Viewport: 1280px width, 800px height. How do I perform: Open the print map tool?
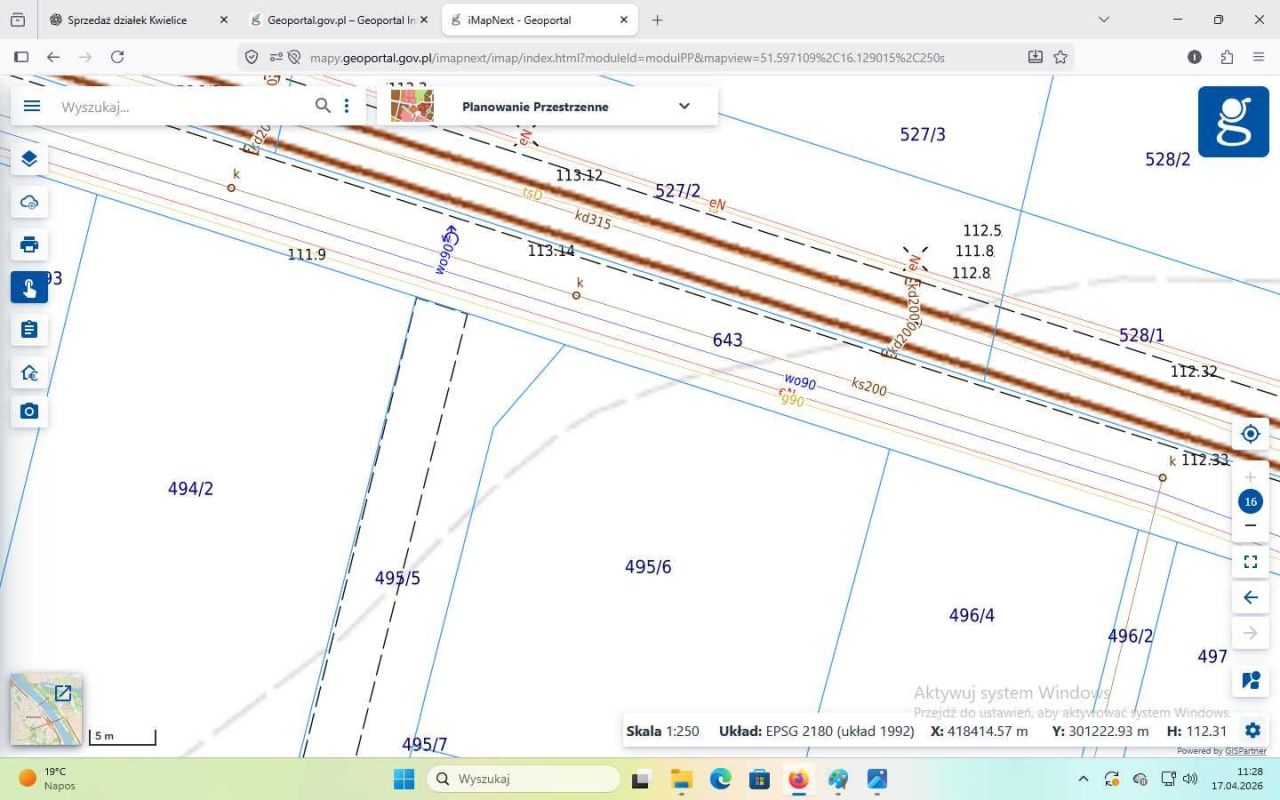tap(29, 245)
